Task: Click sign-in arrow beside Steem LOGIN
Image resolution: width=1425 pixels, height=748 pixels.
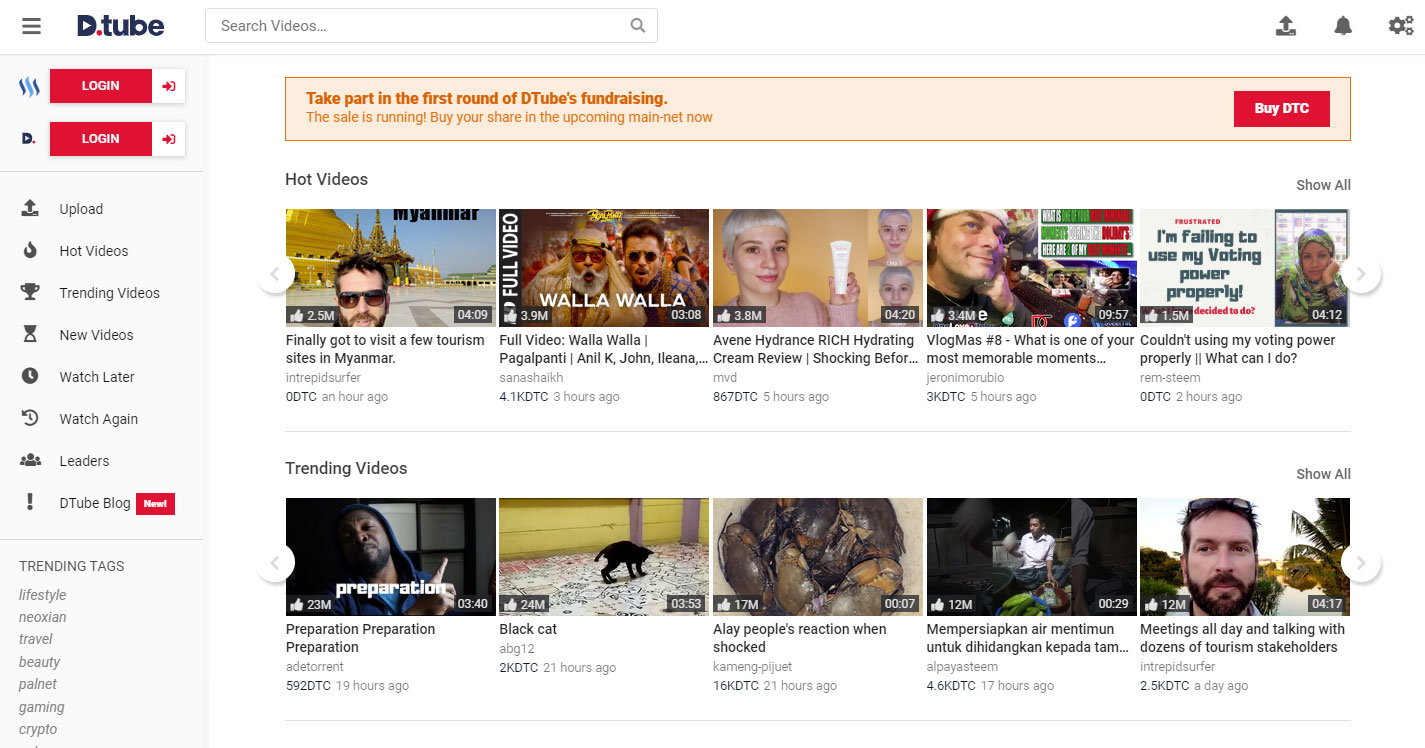Action: (x=169, y=86)
